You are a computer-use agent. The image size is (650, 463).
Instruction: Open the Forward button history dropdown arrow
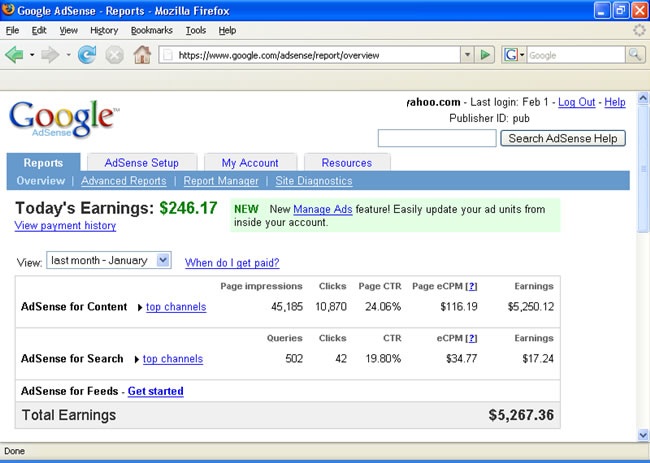(x=68, y=55)
